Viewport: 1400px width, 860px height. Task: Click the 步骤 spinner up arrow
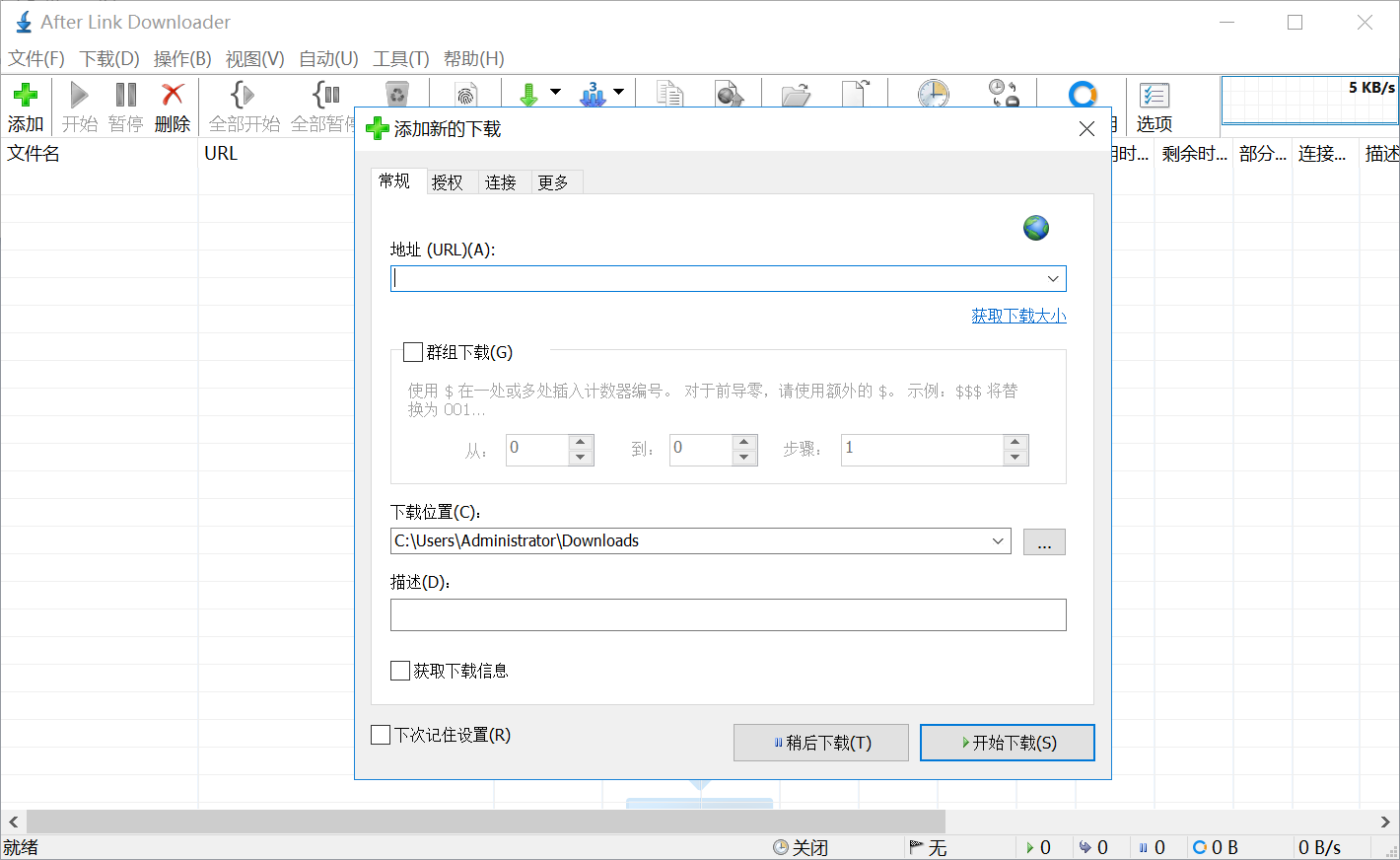(1015, 442)
